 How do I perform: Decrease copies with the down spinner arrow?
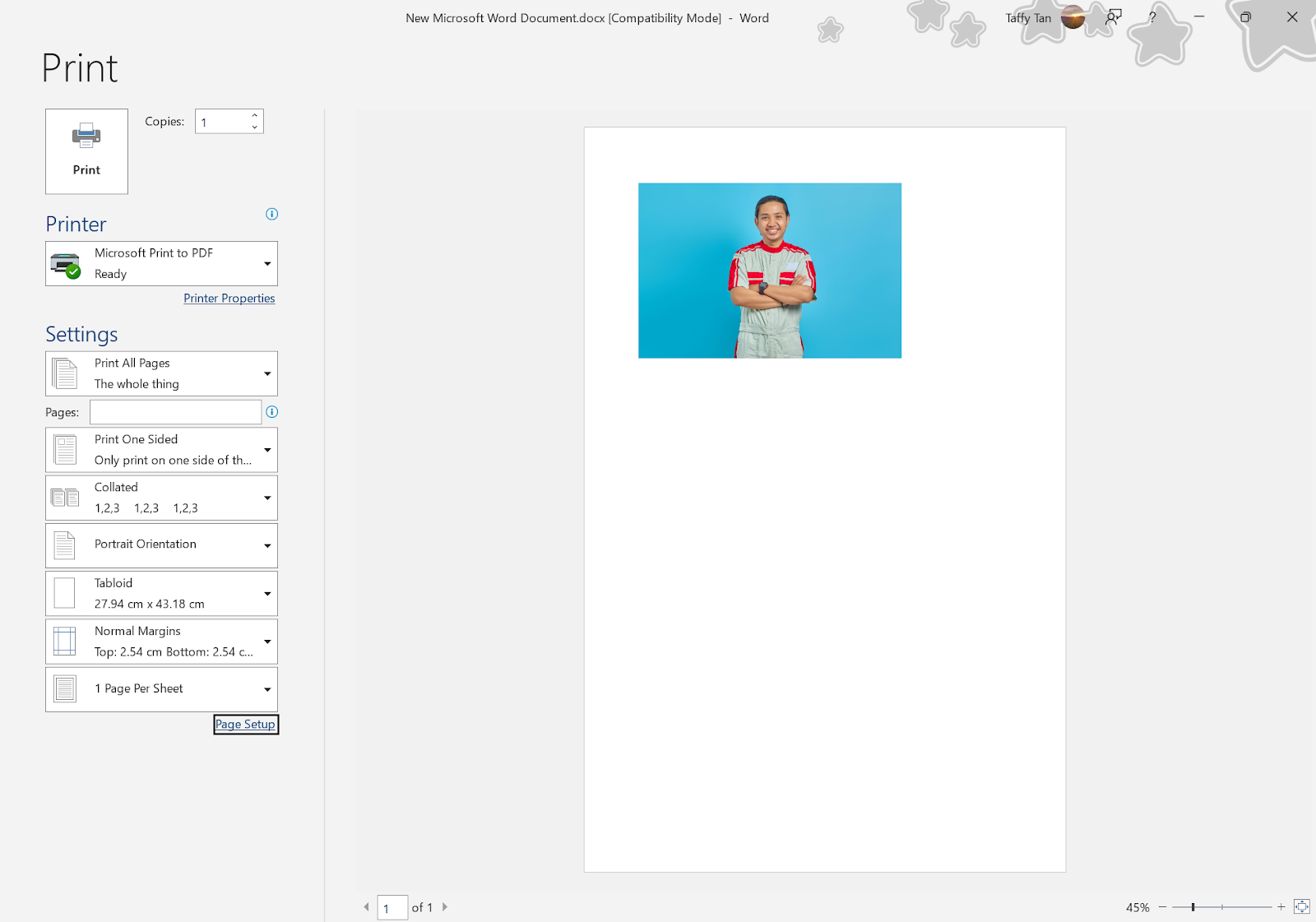click(x=255, y=127)
